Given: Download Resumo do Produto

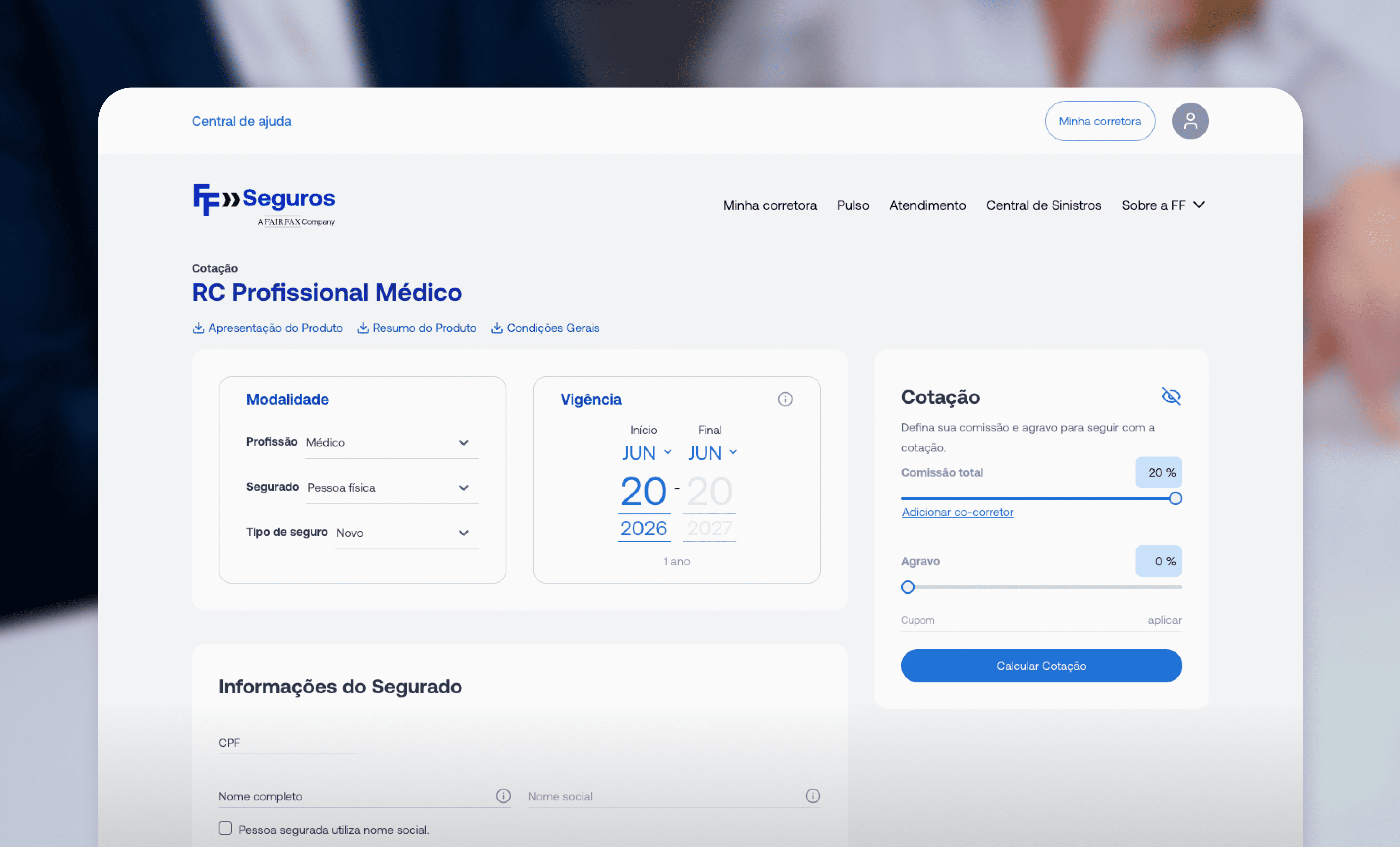Looking at the screenshot, I should pyautogui.click(x=417, y=328).
